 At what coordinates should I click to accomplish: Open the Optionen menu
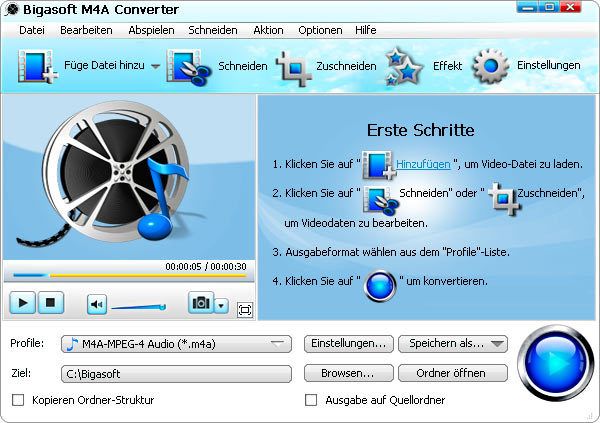click(x=319, y=30)
